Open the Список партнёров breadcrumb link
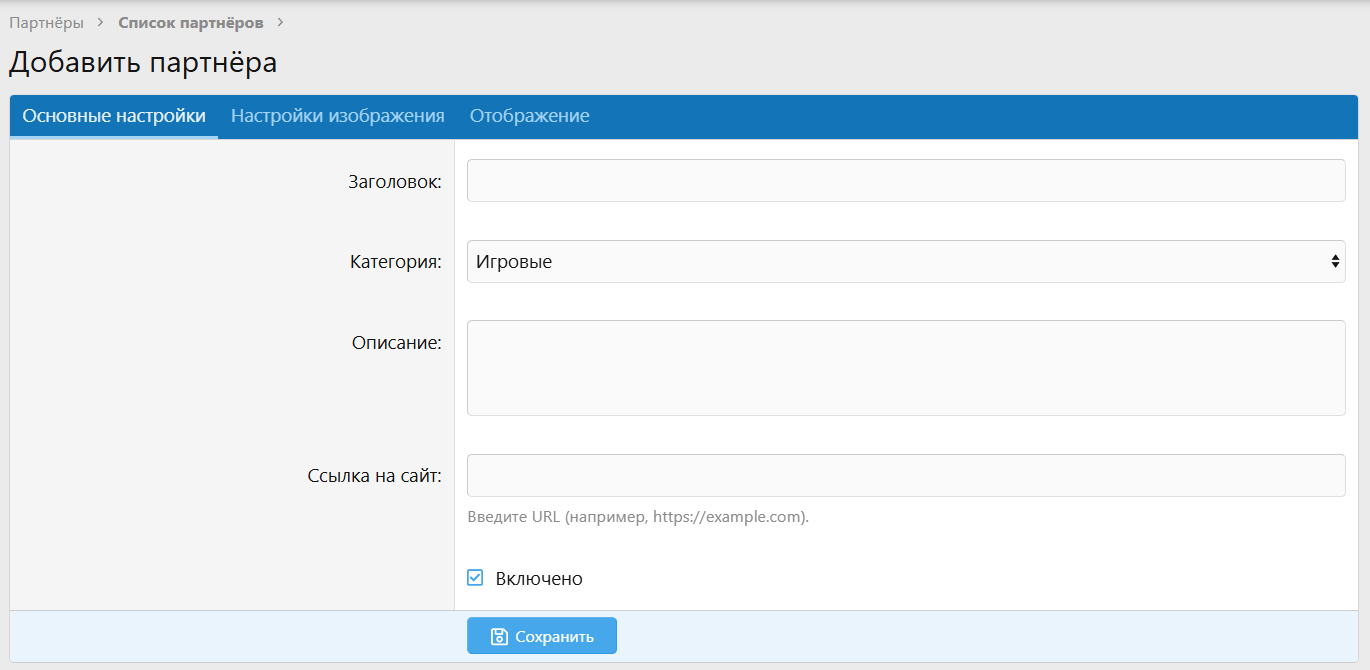The height and width of the screenshot is (670, 1370). coord(190,22)
